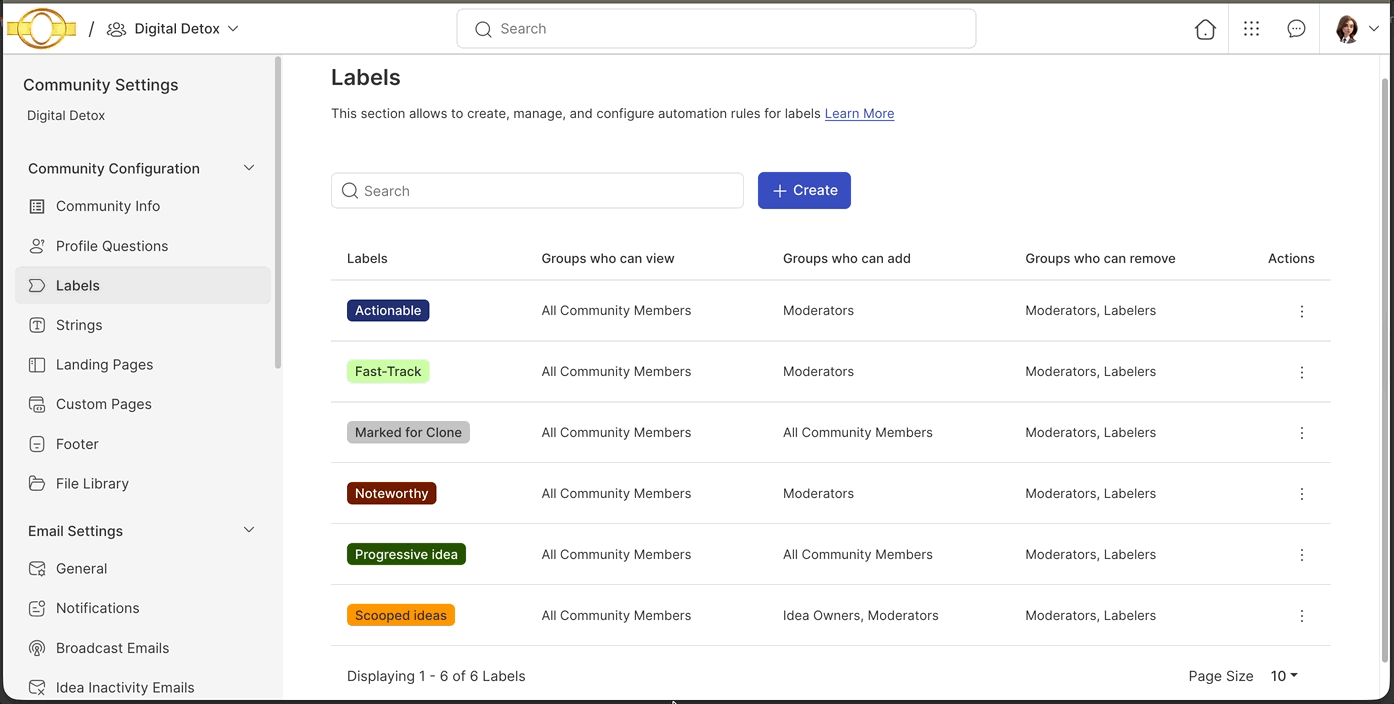The image size is (1394, 704).
Task: Open Community Info settings in sidebar
Action: [x=106, y=206]
